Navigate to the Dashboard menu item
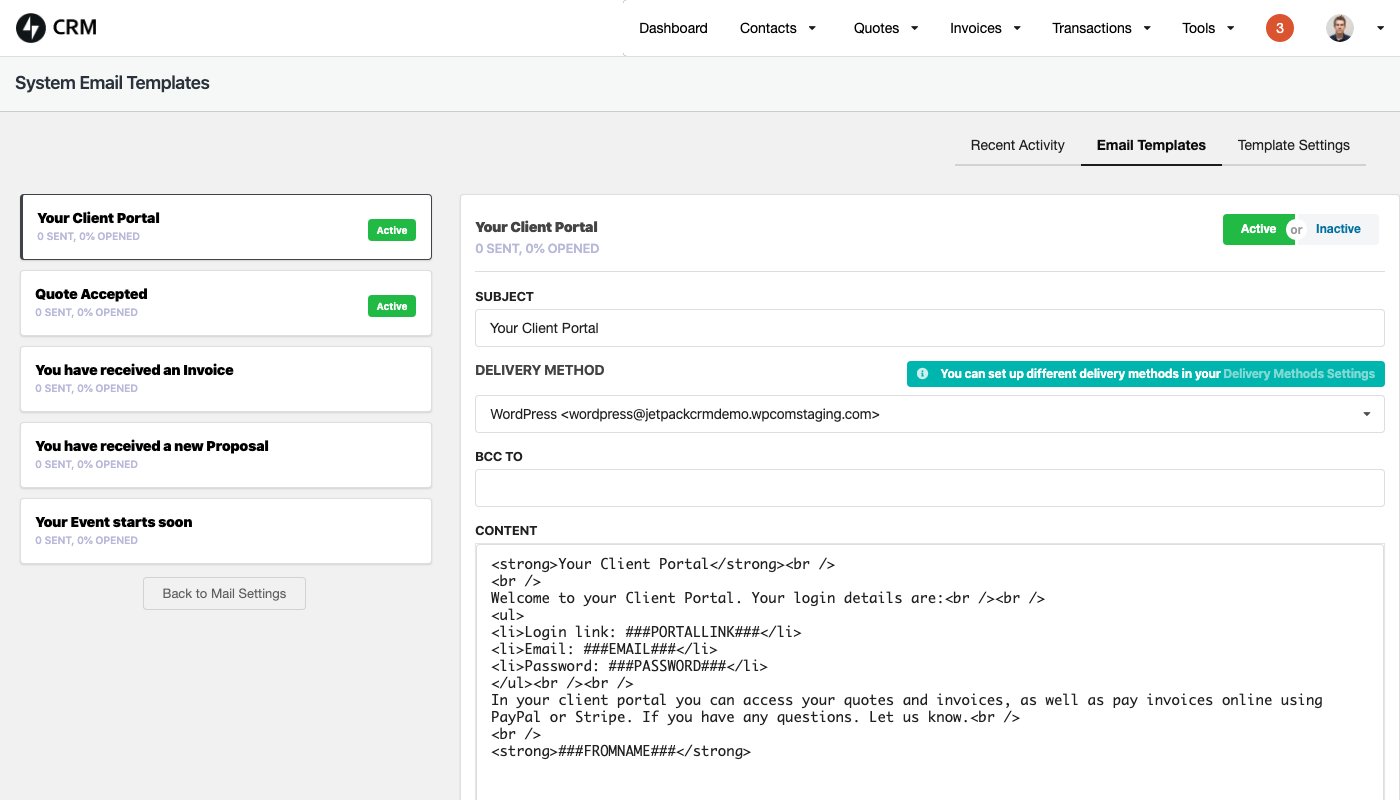This screenshot has height=800, width=1400. coord(673,28)
